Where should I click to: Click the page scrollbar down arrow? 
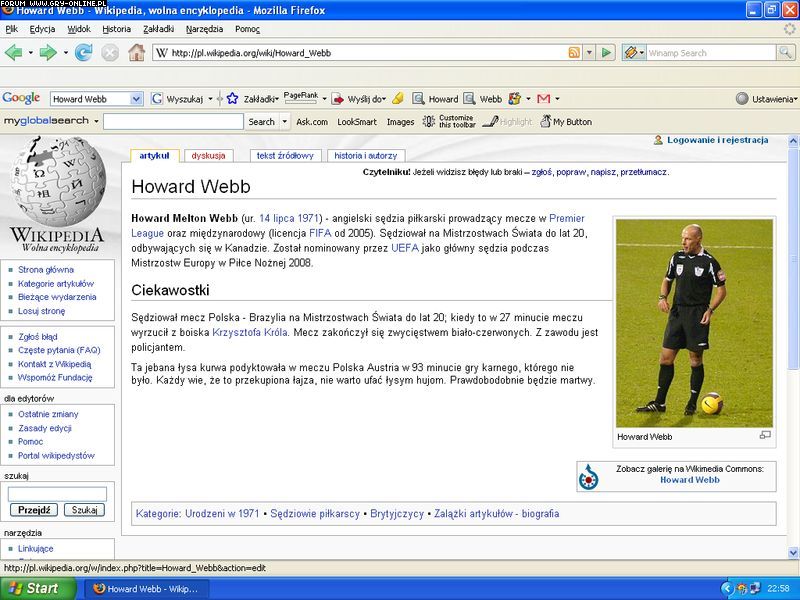(x=793, y=553)
